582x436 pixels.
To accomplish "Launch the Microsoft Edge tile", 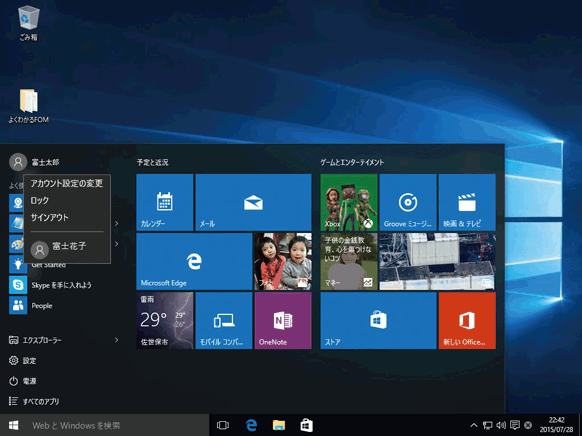I will (194, 261).
